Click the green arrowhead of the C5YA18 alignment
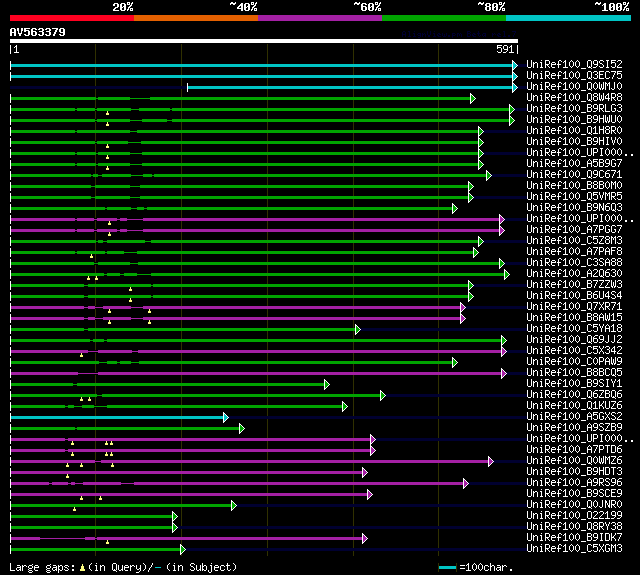This screenshot has width=640, height=575. (358, 329)
